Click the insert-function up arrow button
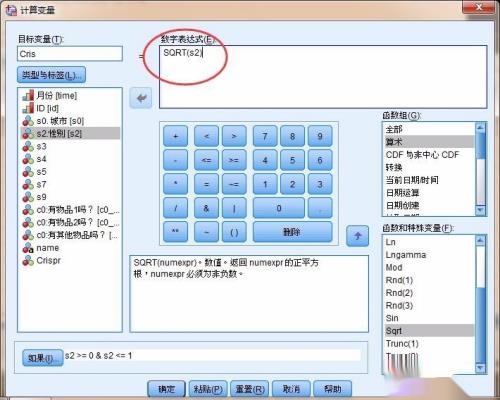Image resolution: width=500 pixels, height=400 pixels. pos(358,236)
